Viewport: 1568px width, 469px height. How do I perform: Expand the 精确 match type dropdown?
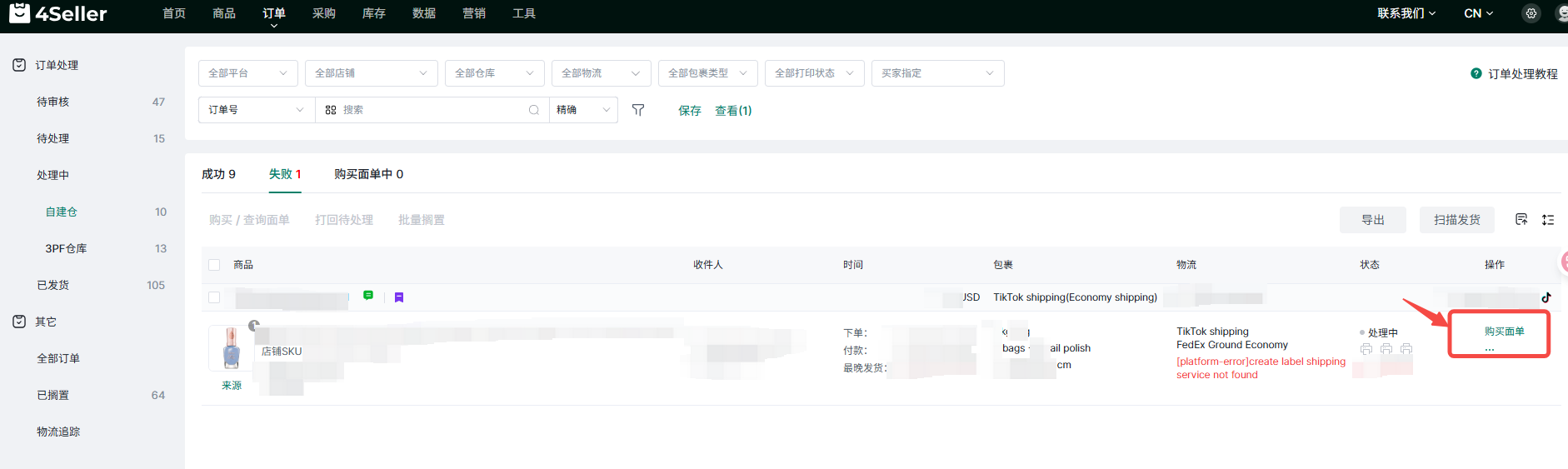[x=583, y=110]
